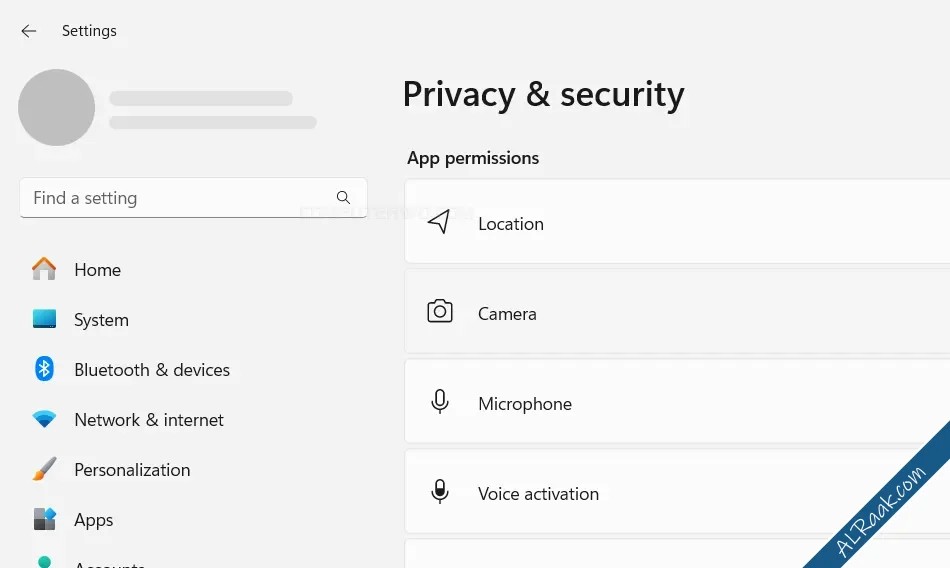This screenshot has height=568, width=950.
Task: Open Apps settings
Action: pos(93,520)
